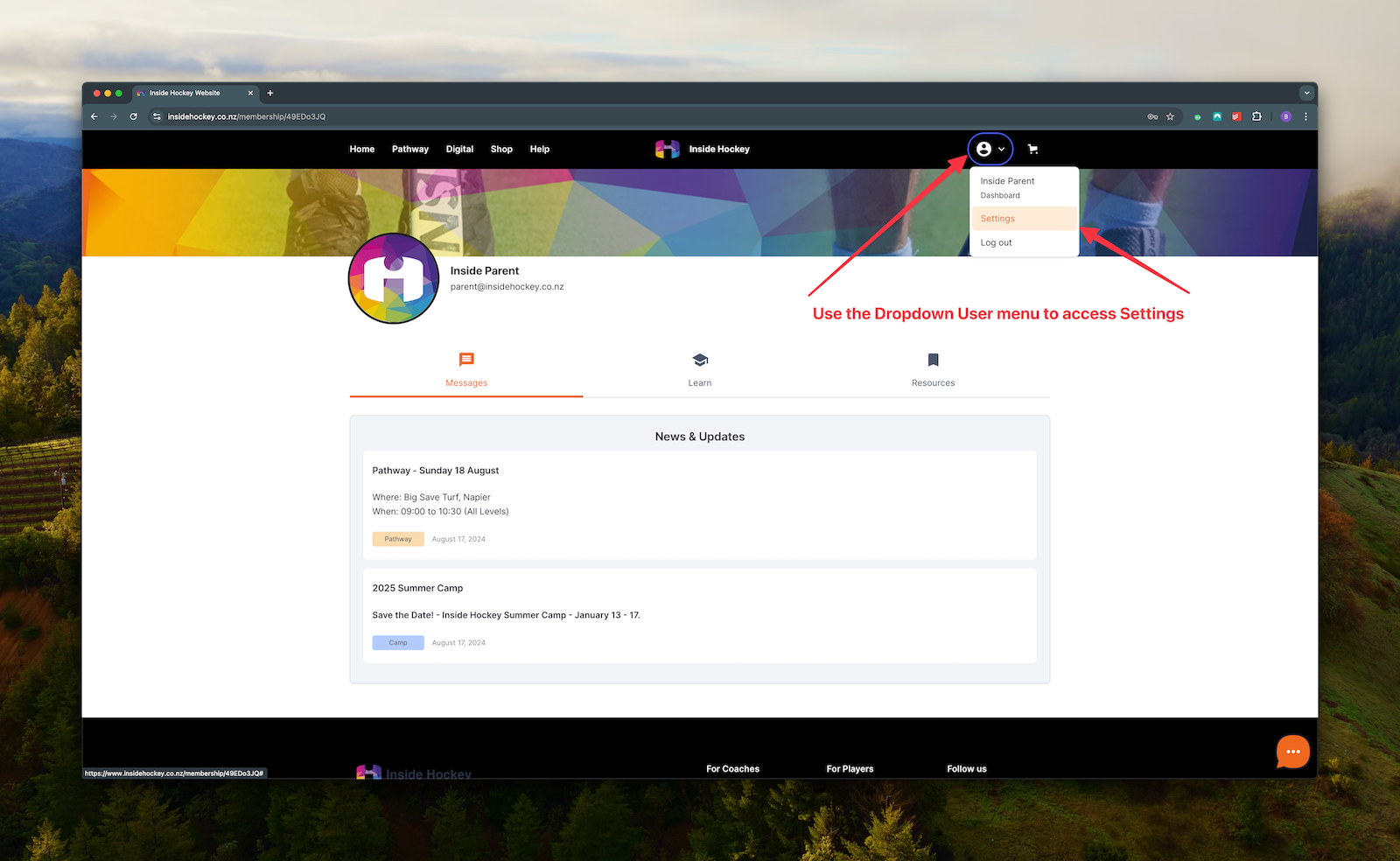This screenshot has height=861, width=1400.
Task: Reload the page with the refresh icon
Action: (x=134, y=116)
